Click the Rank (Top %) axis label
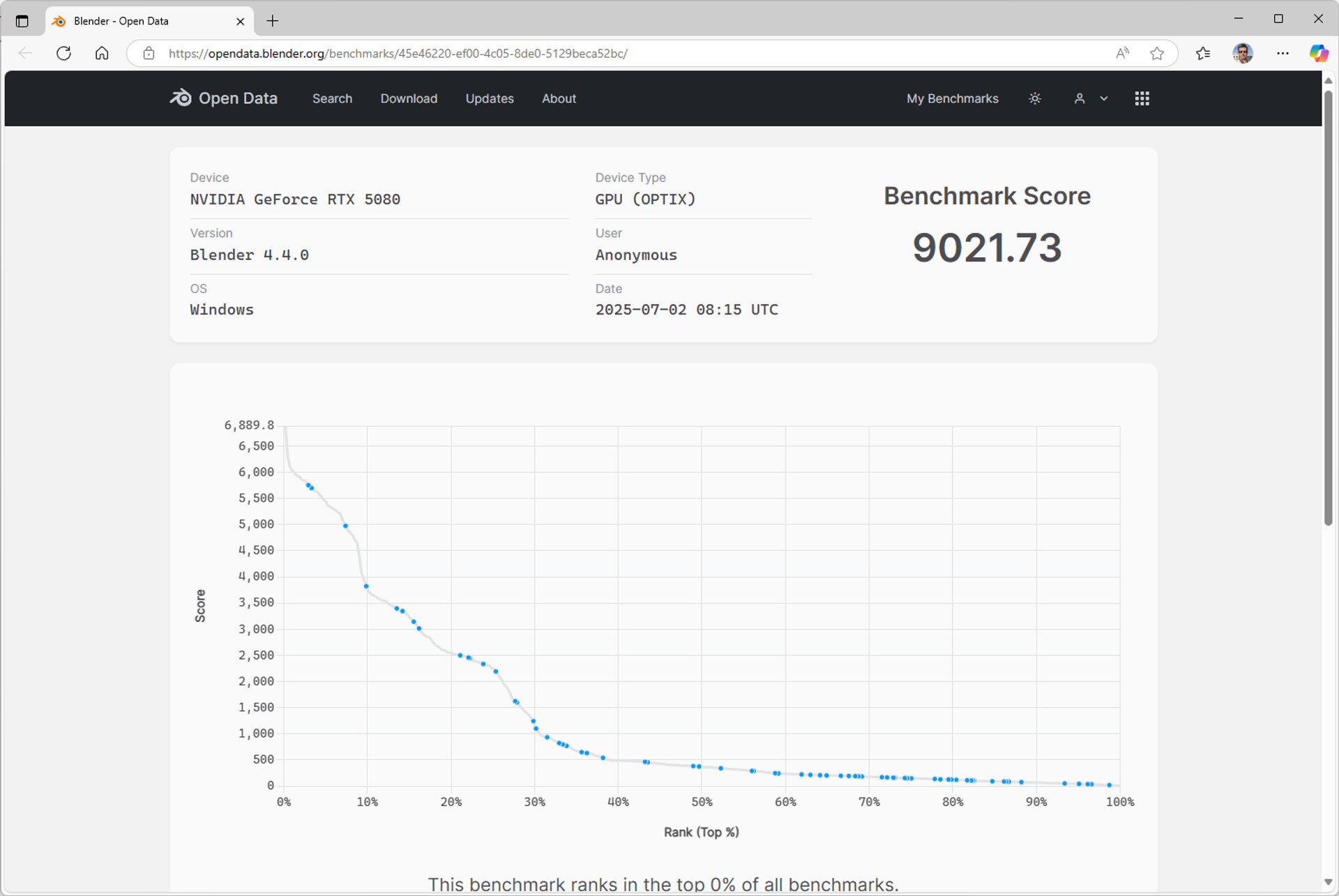The image size is (1339, 896). pyautogui.click(x=701, y=832)
